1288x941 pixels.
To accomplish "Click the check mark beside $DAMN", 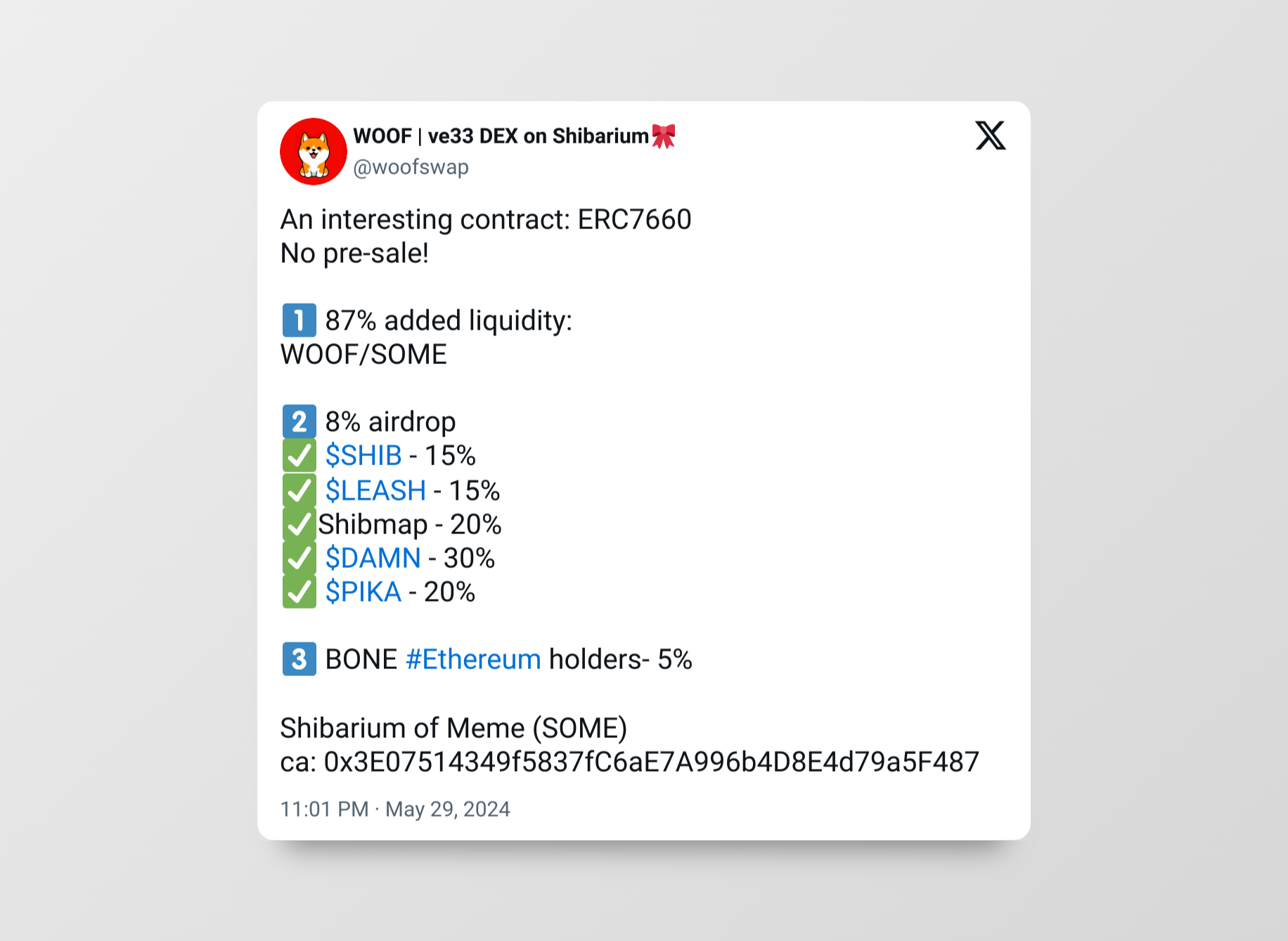I will tap(299, 558).
